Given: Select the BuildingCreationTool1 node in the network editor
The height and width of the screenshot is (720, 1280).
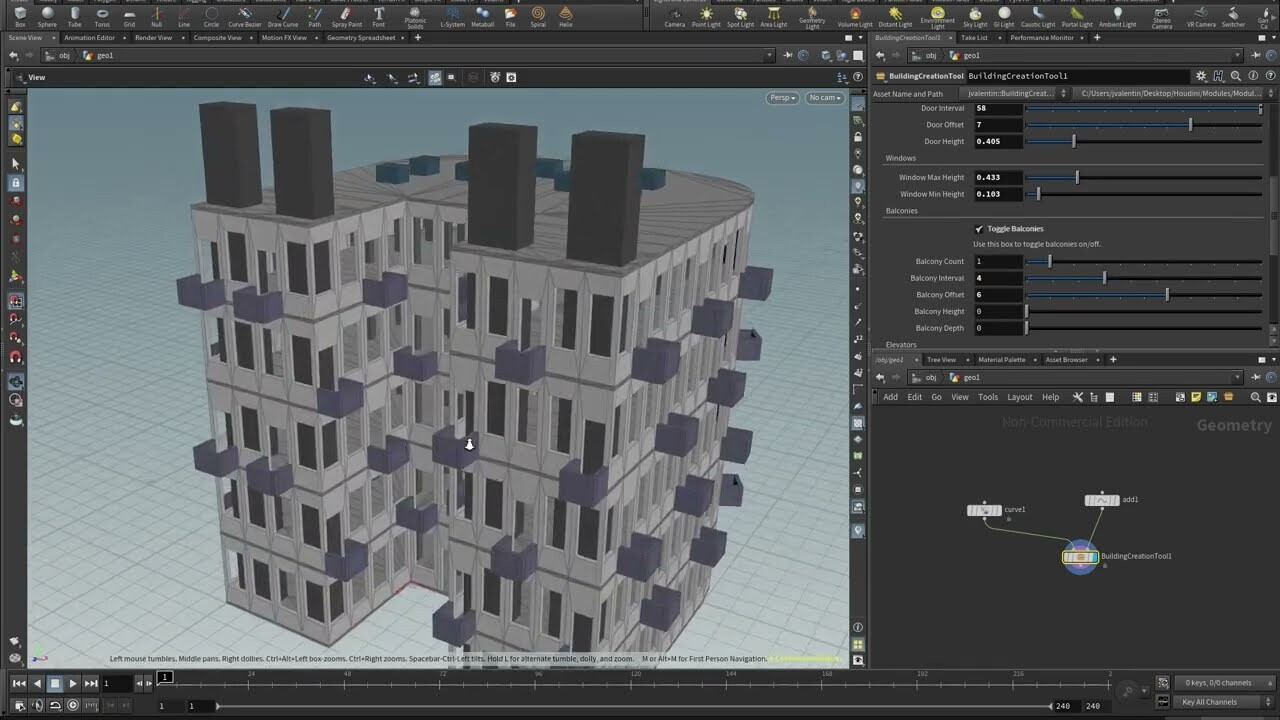Looking at the screenshot, I should (x=1080, y=556).
